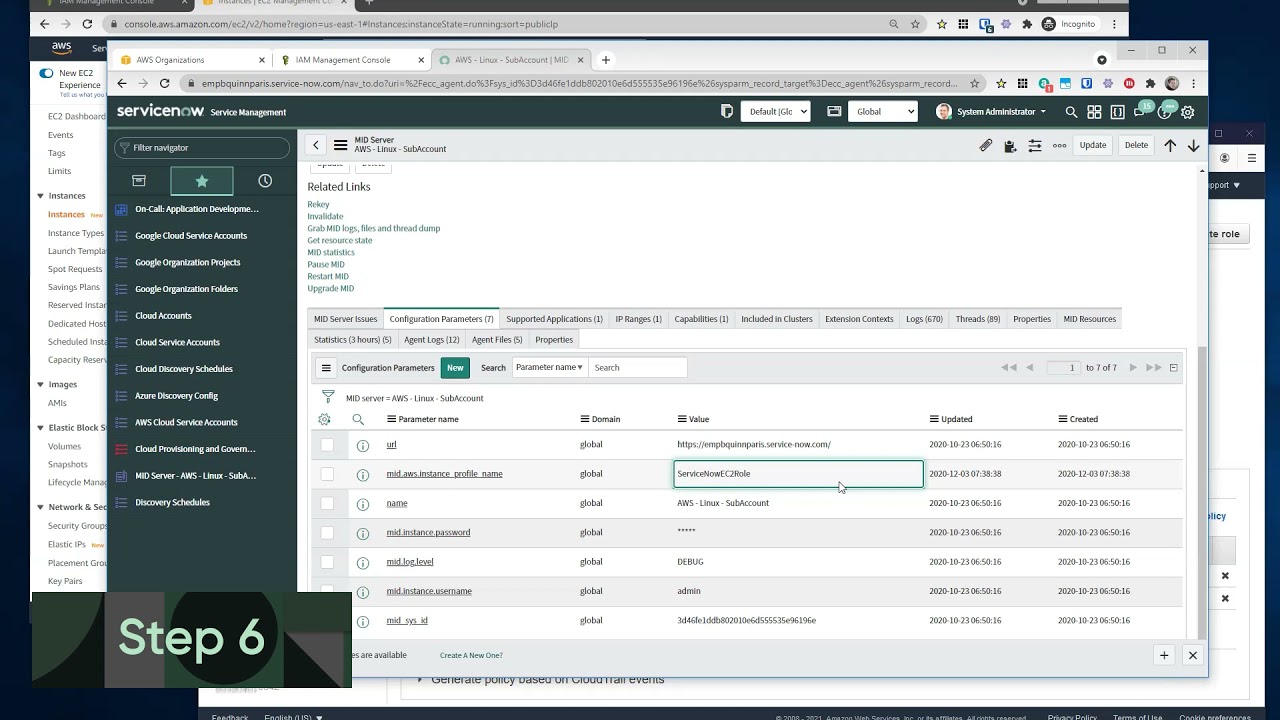Screen dimensions: 1280x720
Task: Check the box for mid.instance.password row
Action: pos(327,532)
